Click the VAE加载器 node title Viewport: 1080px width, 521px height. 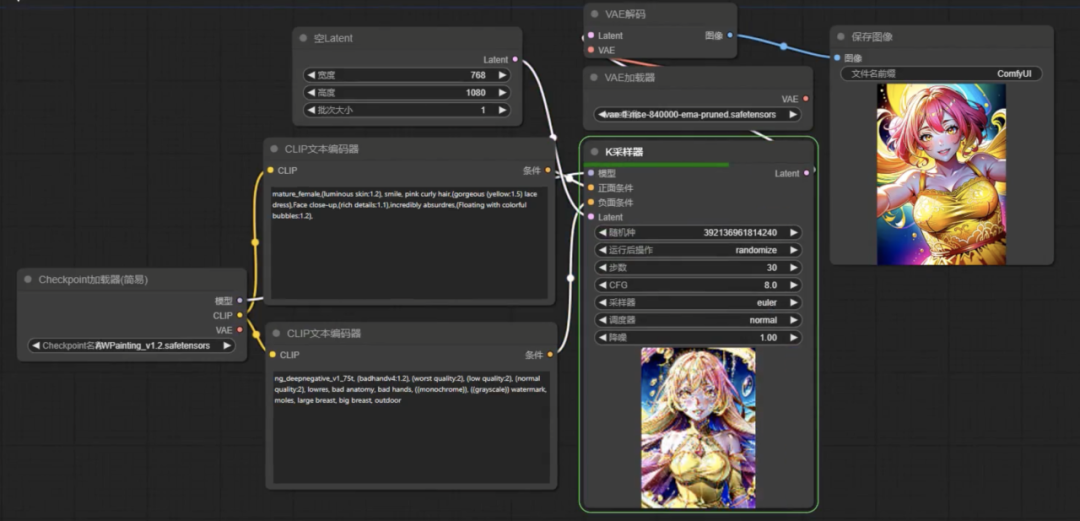click(x=630, y=78)
